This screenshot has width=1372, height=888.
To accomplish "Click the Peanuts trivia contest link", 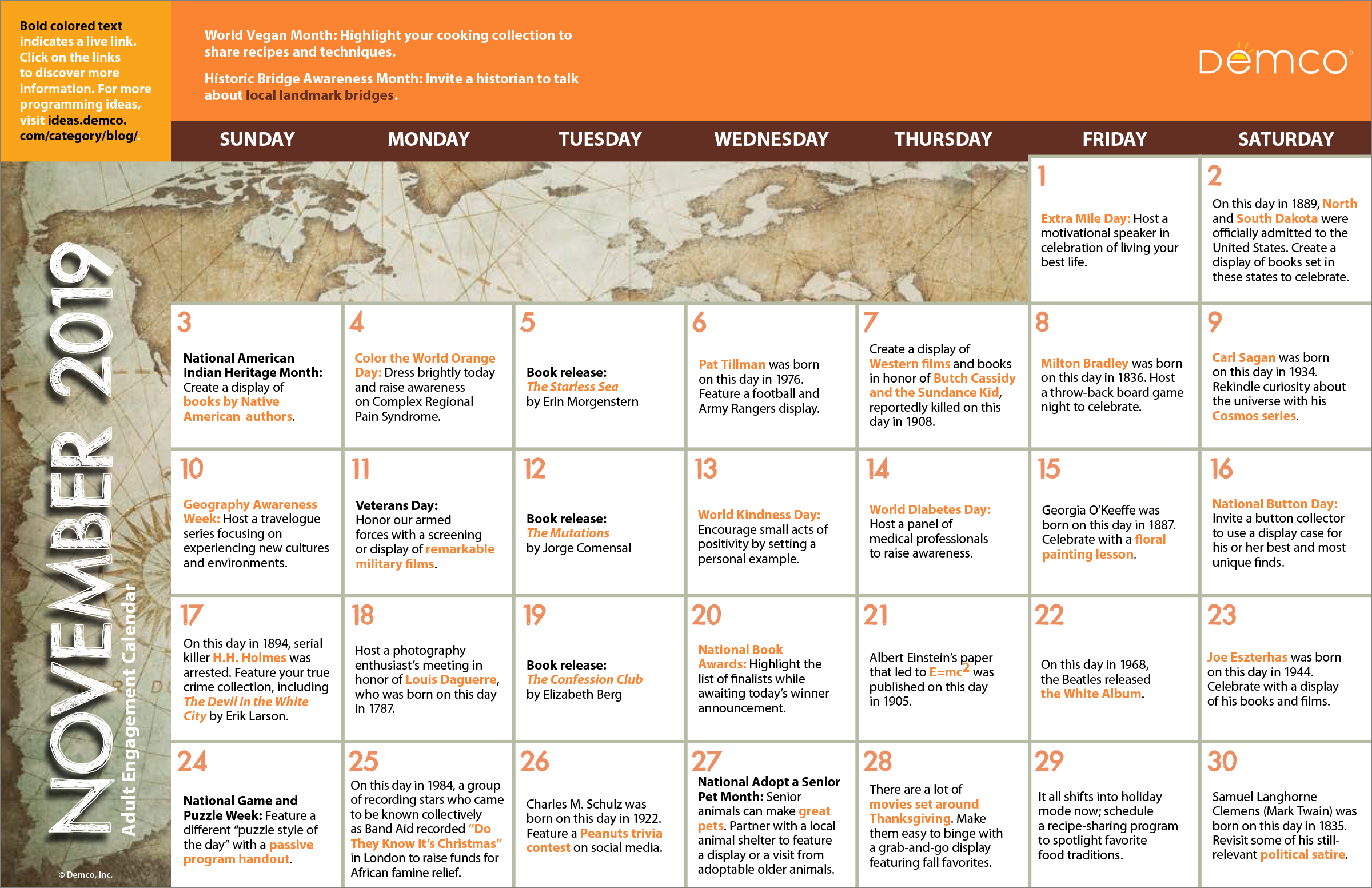I will point(620,834).
